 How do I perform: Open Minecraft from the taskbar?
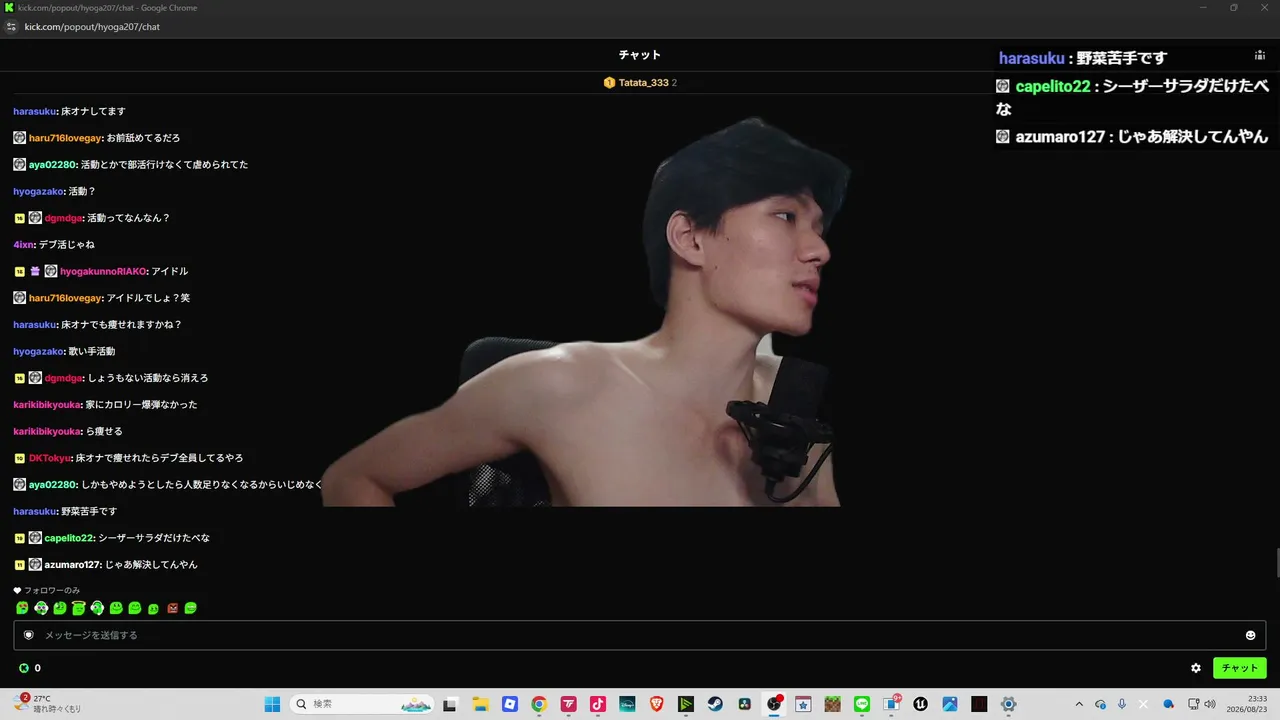[832, 704]
